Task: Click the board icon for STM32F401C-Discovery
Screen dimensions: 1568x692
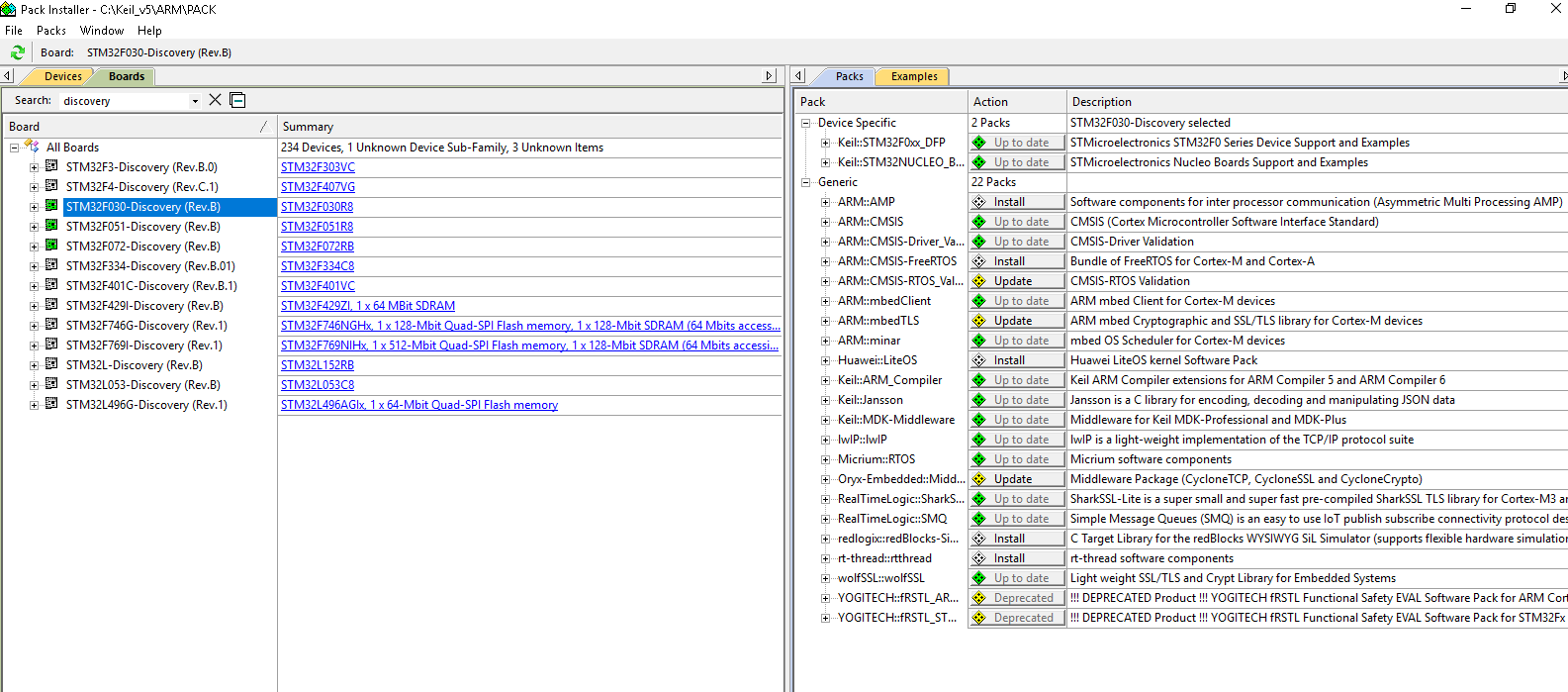Action: (51, 285)
